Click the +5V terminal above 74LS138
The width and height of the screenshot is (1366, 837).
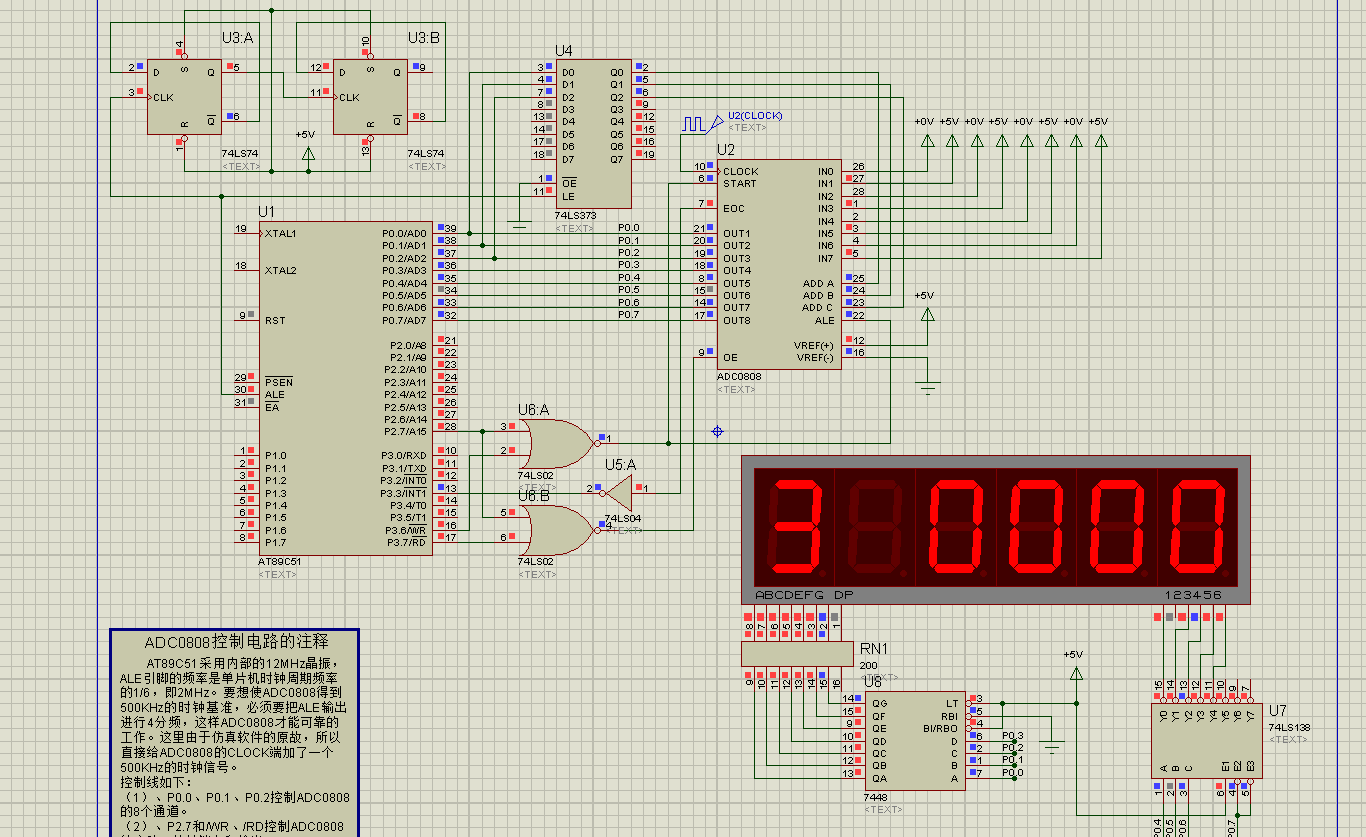1076,672
